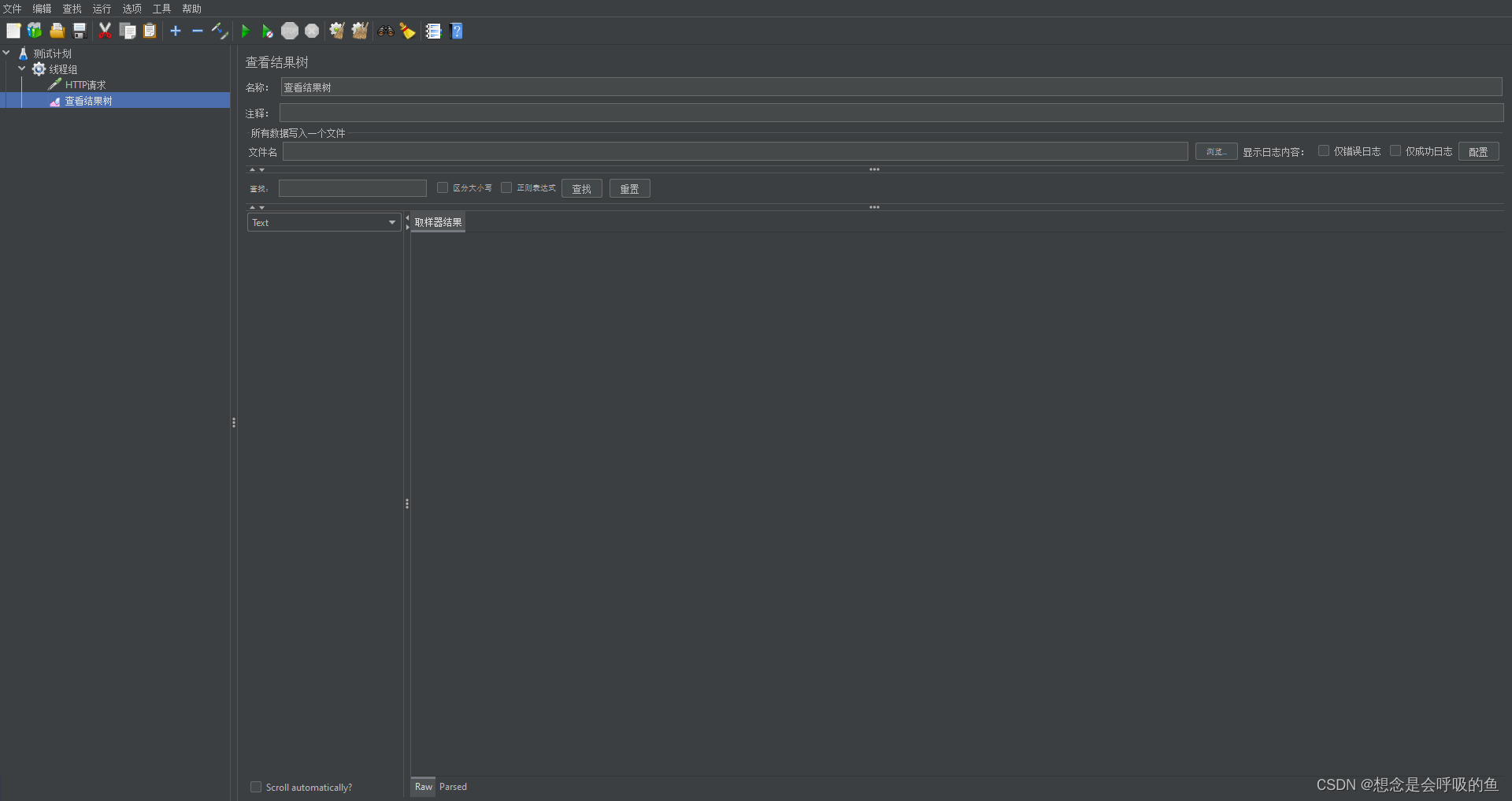Viewport: 1512px width, 801px height.
Task: Open the Function Helper list icon
Action: [433, 31]
